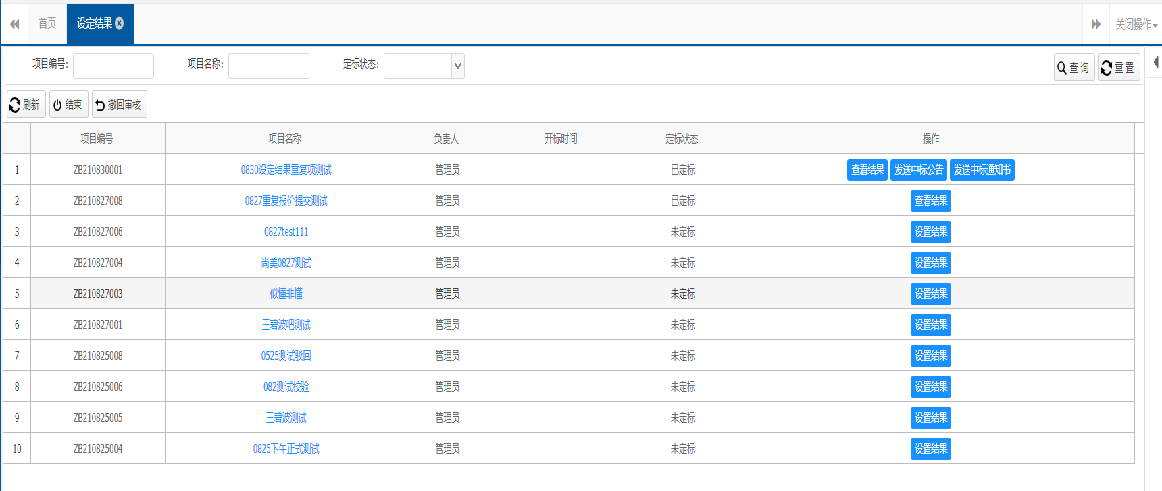Screen dimensions: 1162x491
Task: Click the 刷新 refresh icon button
Action: click(25, 105)
